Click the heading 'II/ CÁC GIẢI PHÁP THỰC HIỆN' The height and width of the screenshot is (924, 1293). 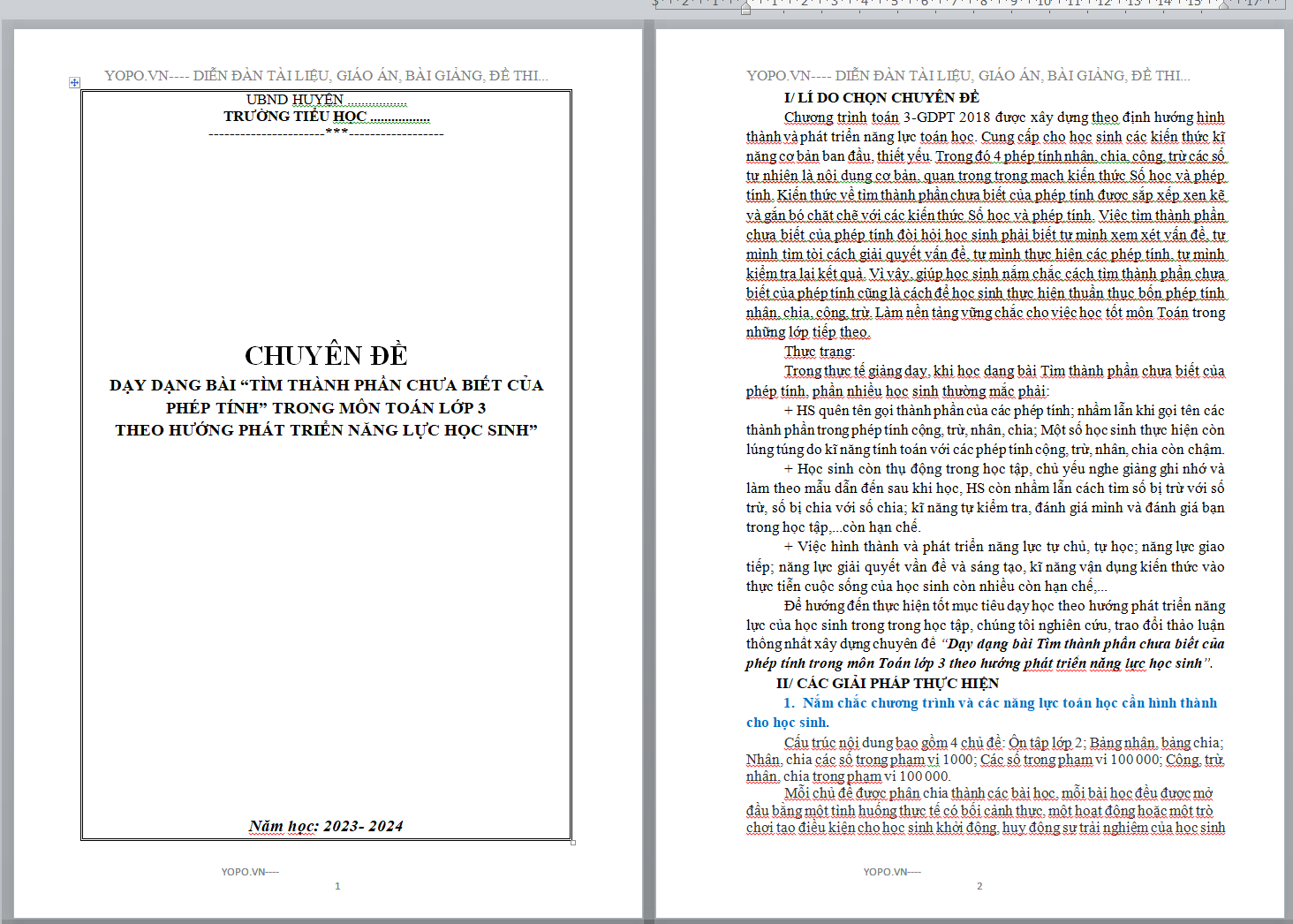point(888,684)
